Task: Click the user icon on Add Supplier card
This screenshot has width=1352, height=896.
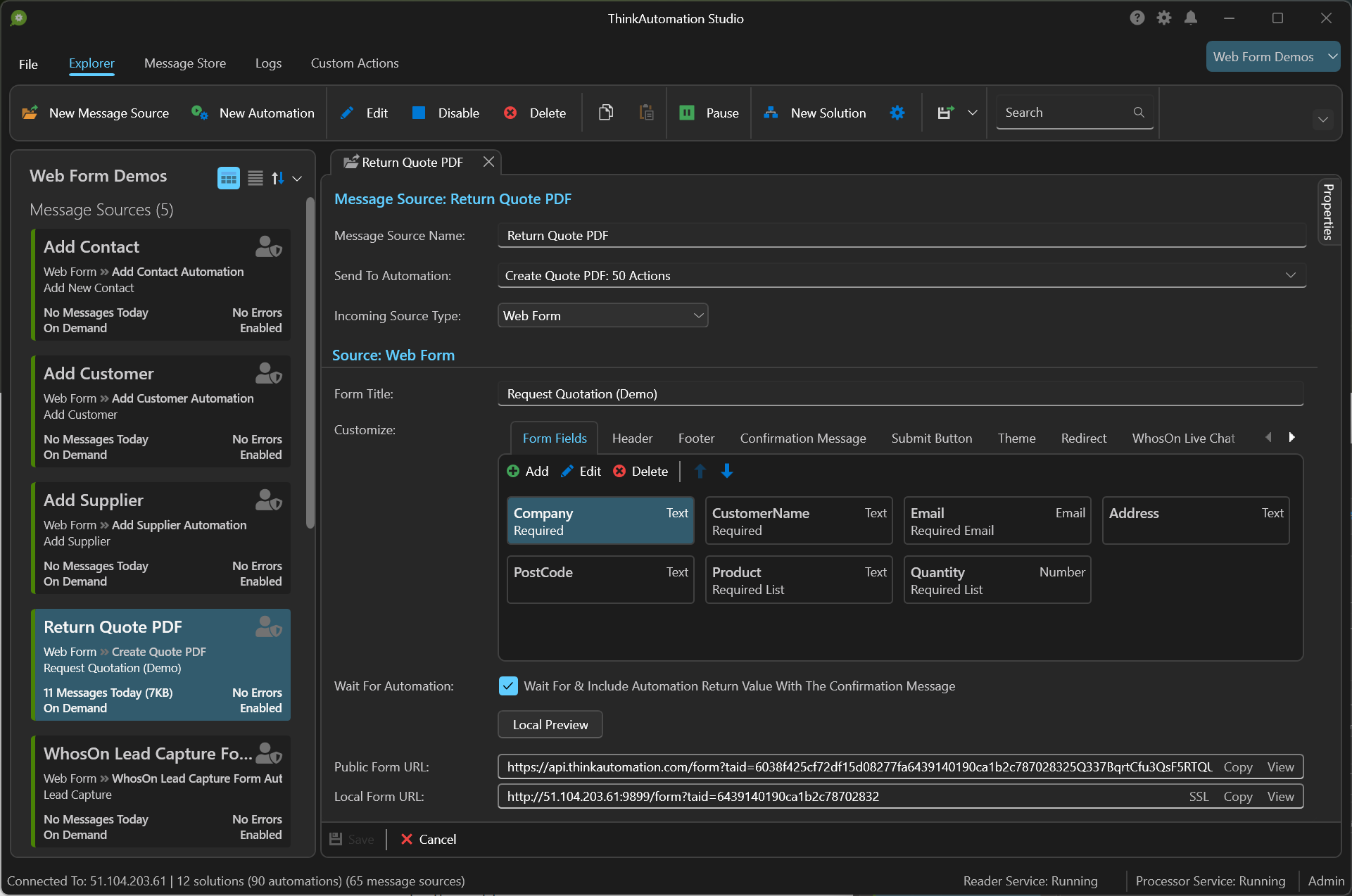Action: click(268, 500)
